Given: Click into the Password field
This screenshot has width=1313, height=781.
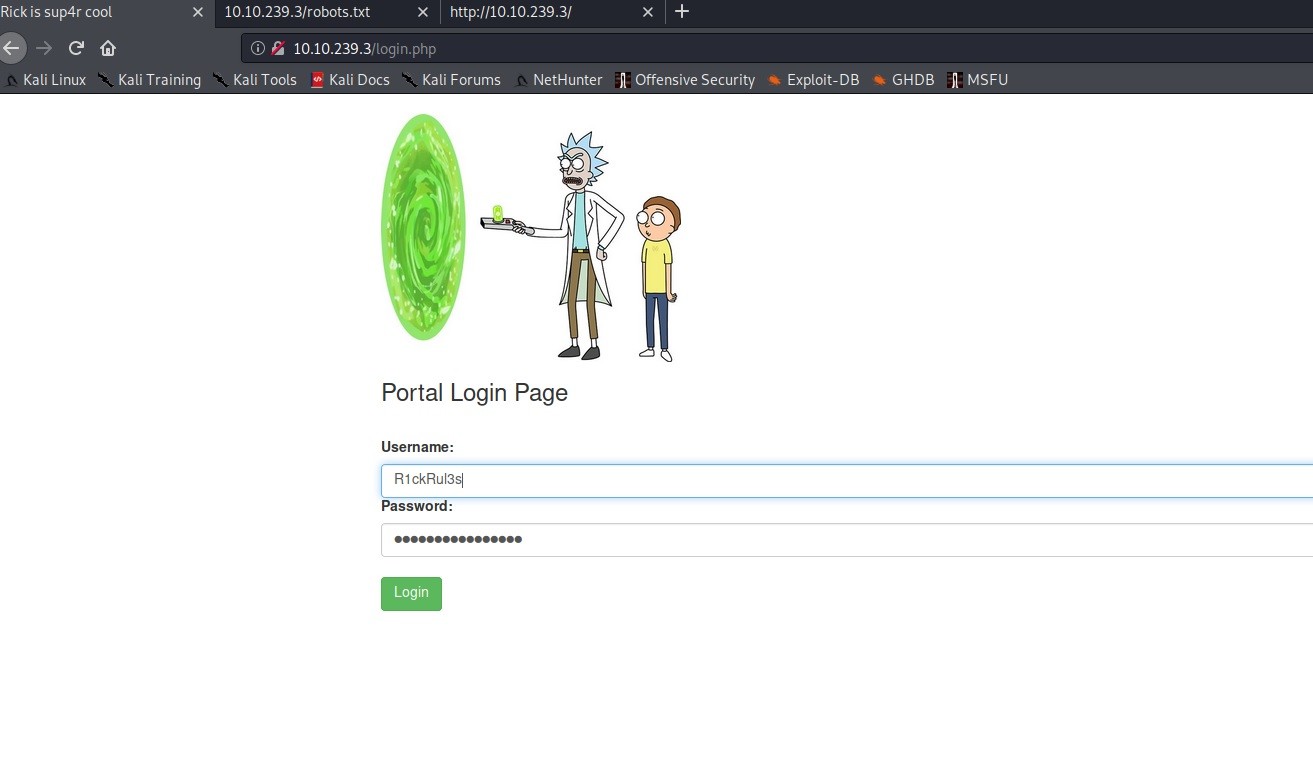Looking at the screenshot, I should pyautogui.click(x=846, y=540).
